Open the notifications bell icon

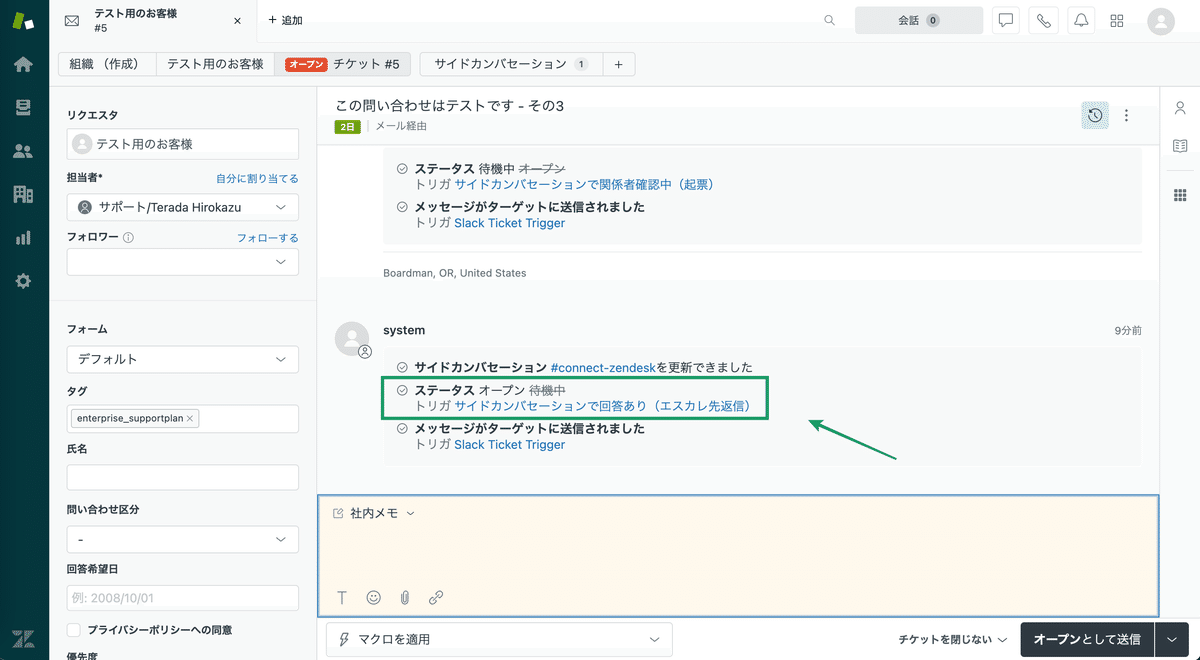1080,20
